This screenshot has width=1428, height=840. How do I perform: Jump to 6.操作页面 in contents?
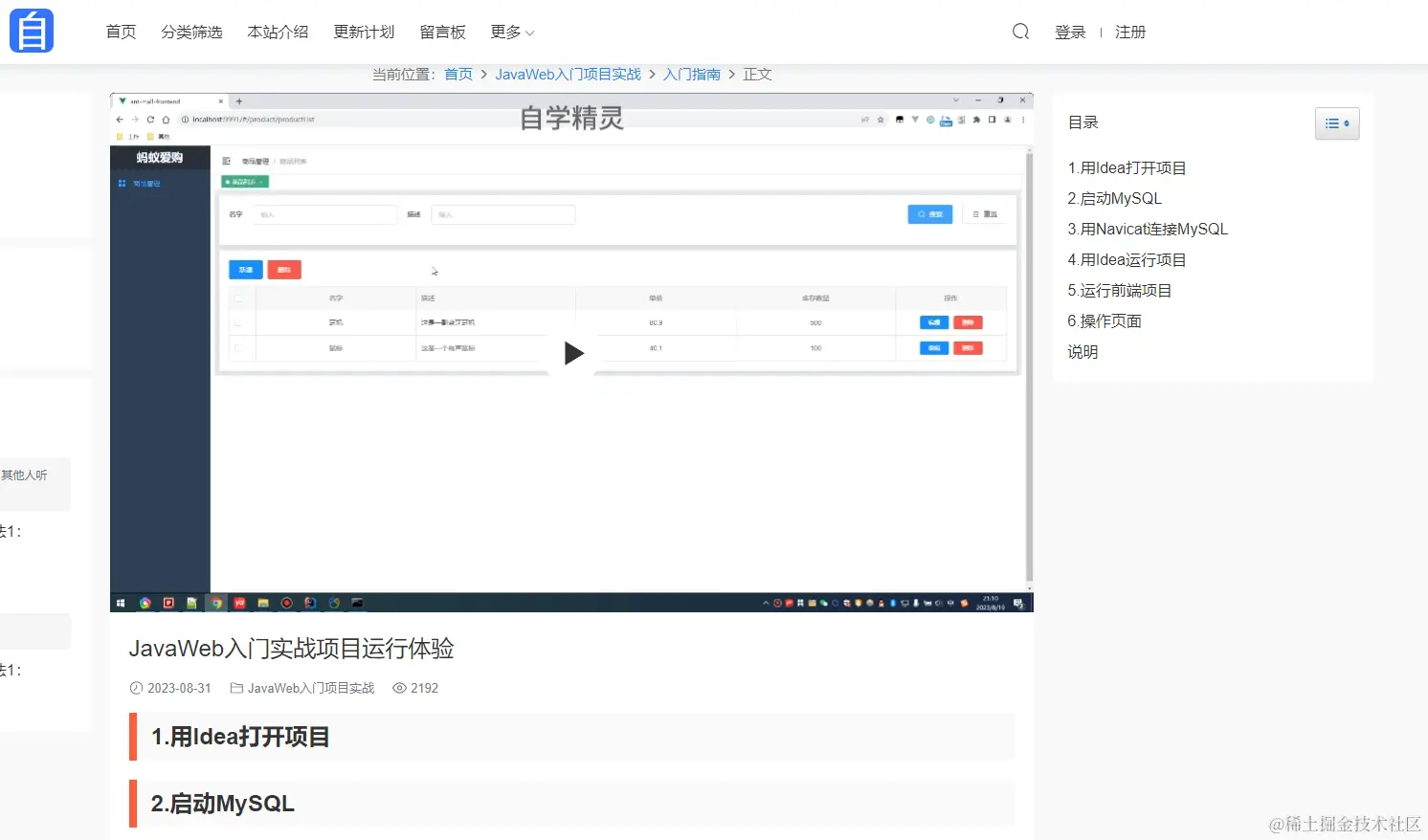[1104, 321]
